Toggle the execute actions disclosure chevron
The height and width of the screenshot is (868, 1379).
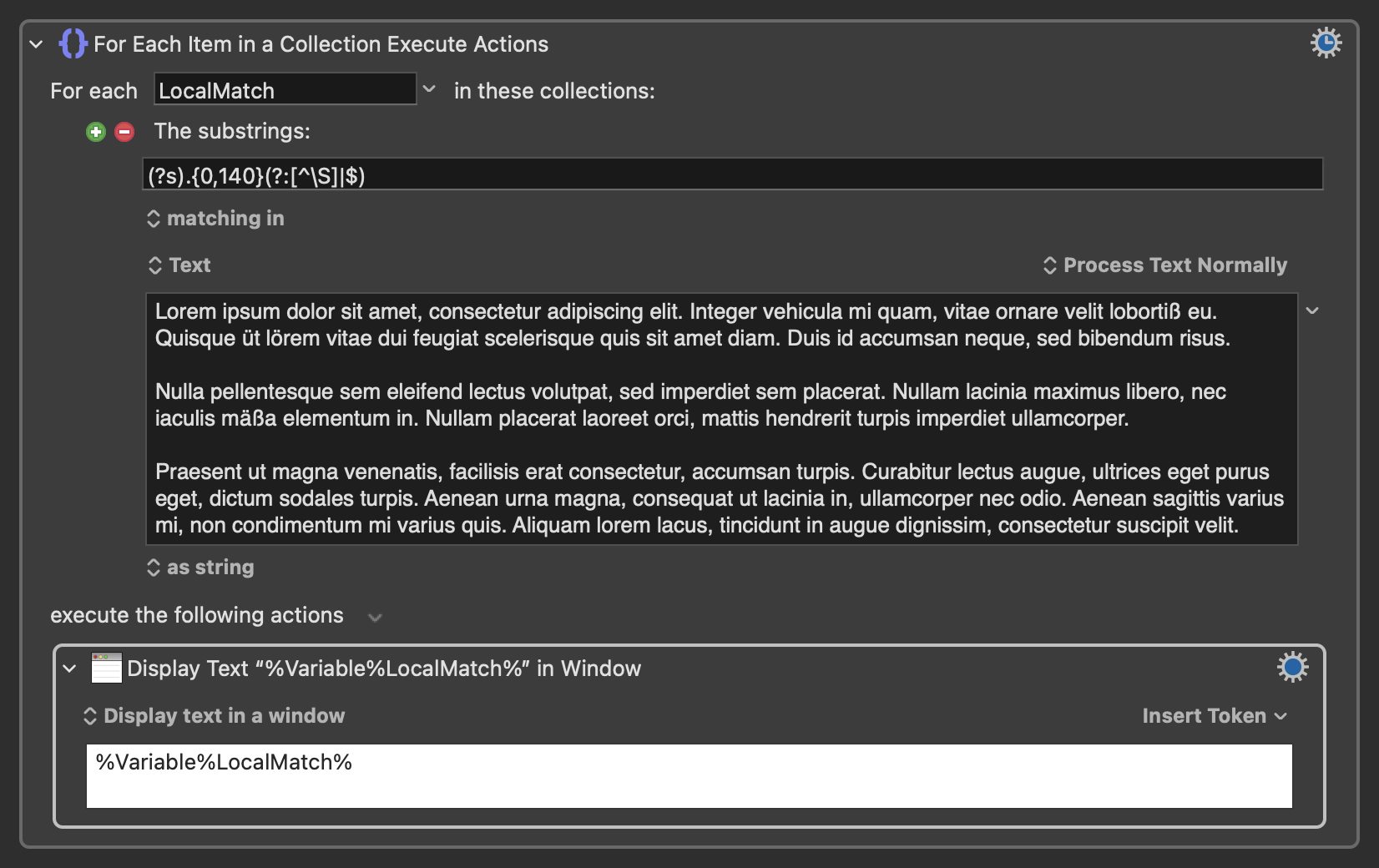tap(375, 618)
